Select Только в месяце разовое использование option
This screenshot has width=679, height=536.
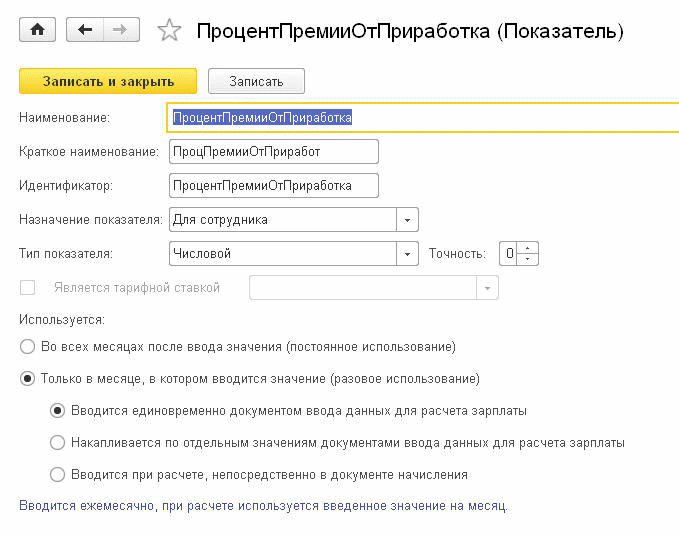(27, 379)
